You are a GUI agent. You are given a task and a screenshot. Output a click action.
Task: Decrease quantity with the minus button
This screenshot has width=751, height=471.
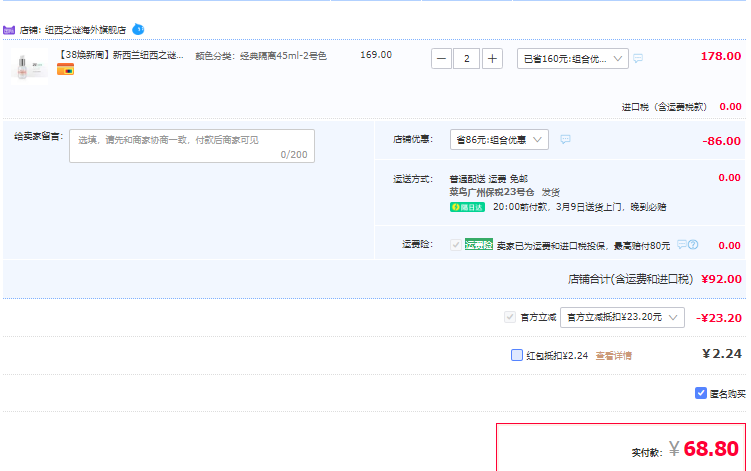[441, 59]
